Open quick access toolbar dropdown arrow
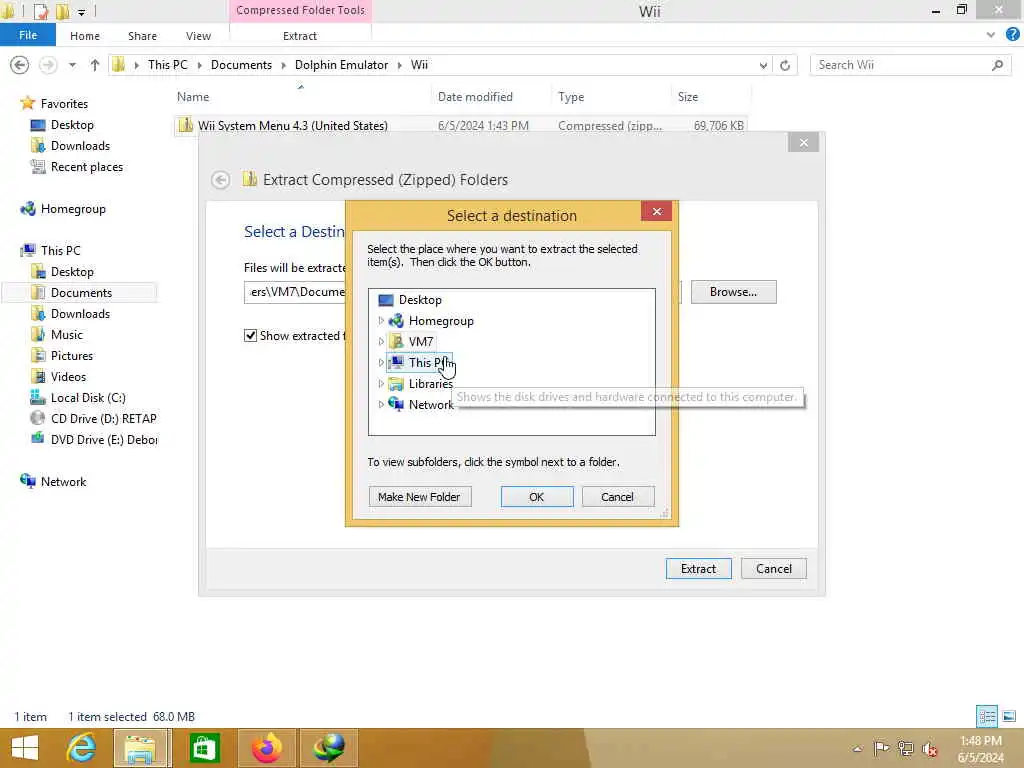The image size is (1024, 768). coord(81,12)
